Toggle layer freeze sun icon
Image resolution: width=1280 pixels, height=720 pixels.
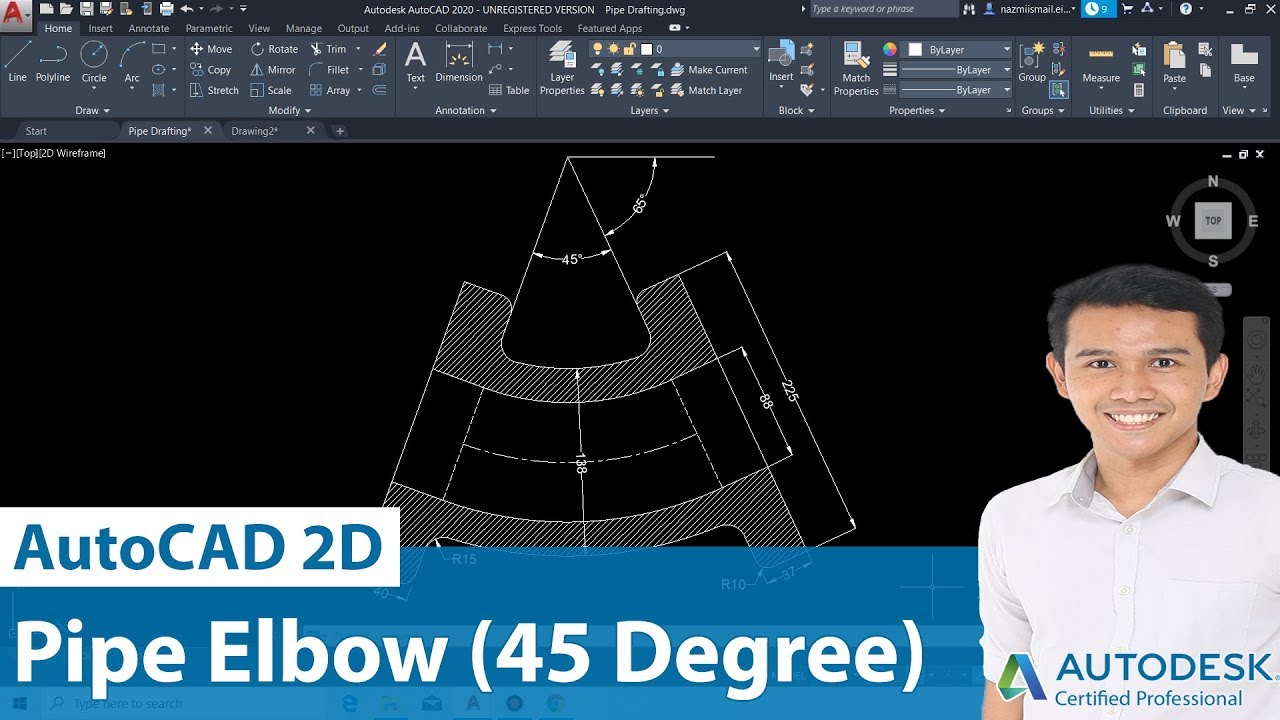pyautogui.click(x=613, y=49)
